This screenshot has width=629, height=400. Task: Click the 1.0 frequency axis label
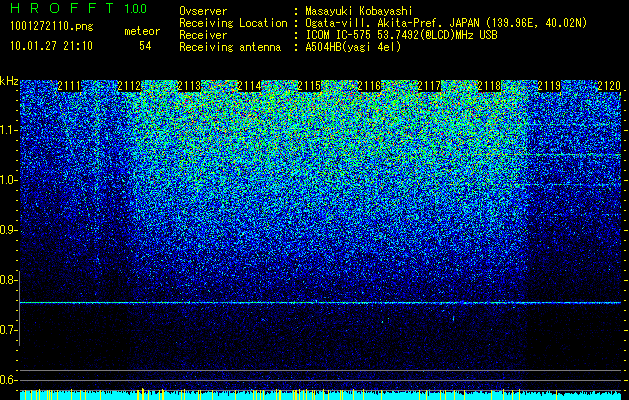8,180
